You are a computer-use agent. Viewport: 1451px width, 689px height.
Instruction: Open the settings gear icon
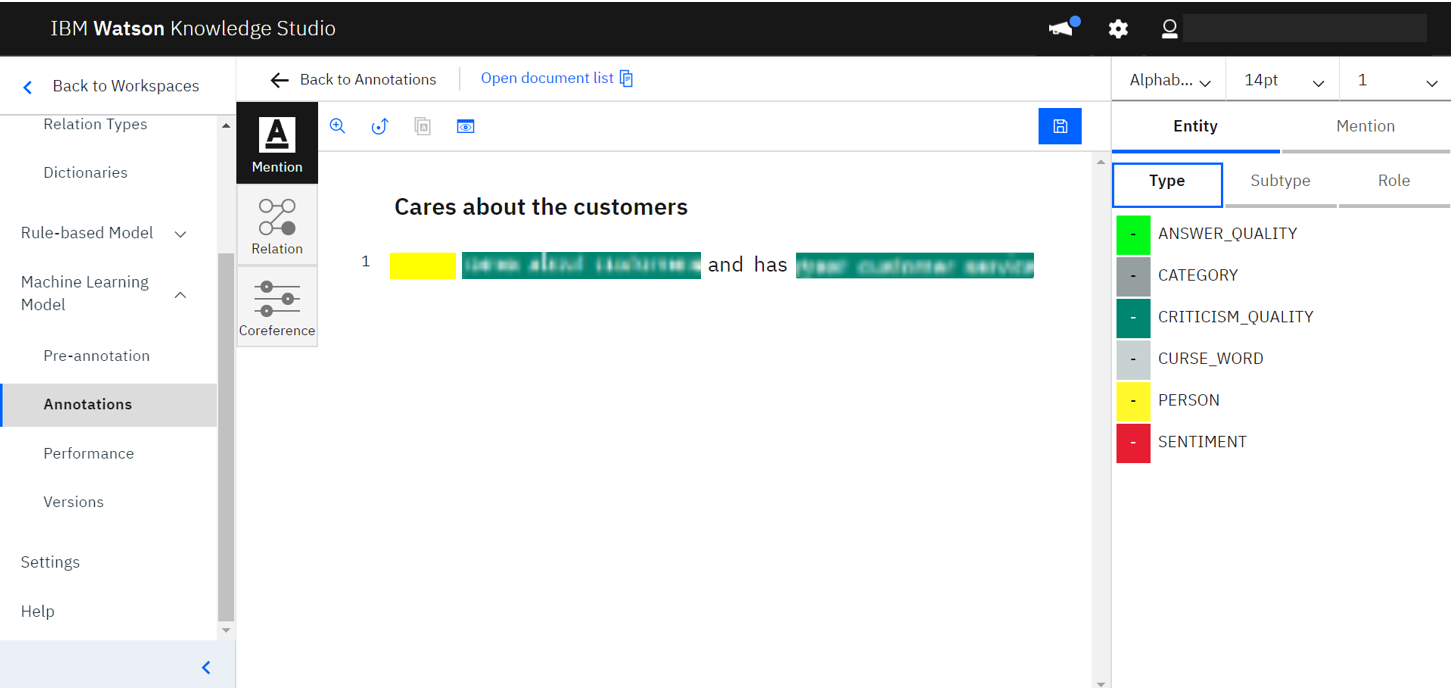pyautogui.click(x=1118, y=29)
